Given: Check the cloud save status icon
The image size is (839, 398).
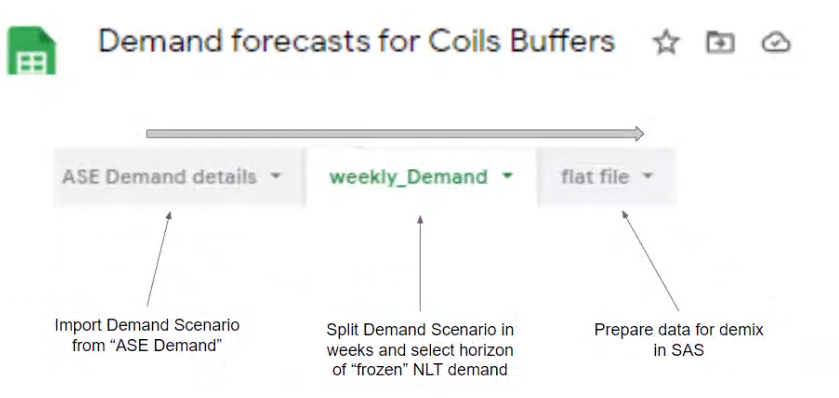Looking at the screenshot, I should click(776, 42).
